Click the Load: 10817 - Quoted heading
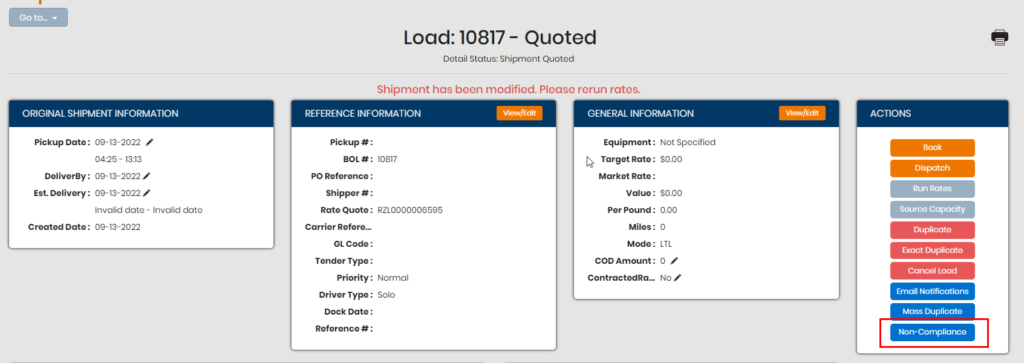Screen dimensions: 1024x363 [x=500, y=37]
